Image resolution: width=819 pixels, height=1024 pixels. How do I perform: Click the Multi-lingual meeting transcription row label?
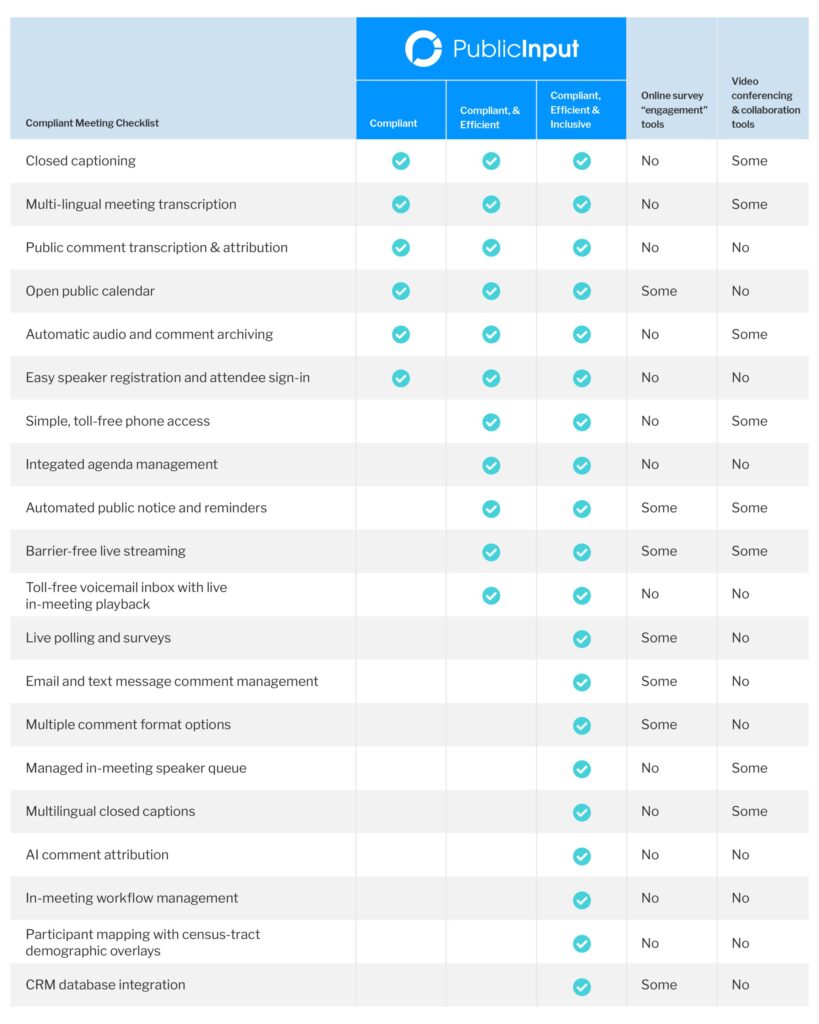pyautogui.click(x=131, y=204)
